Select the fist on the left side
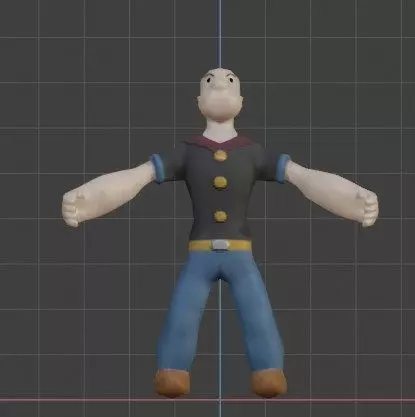Screen dimensions: 415x417 74,208
